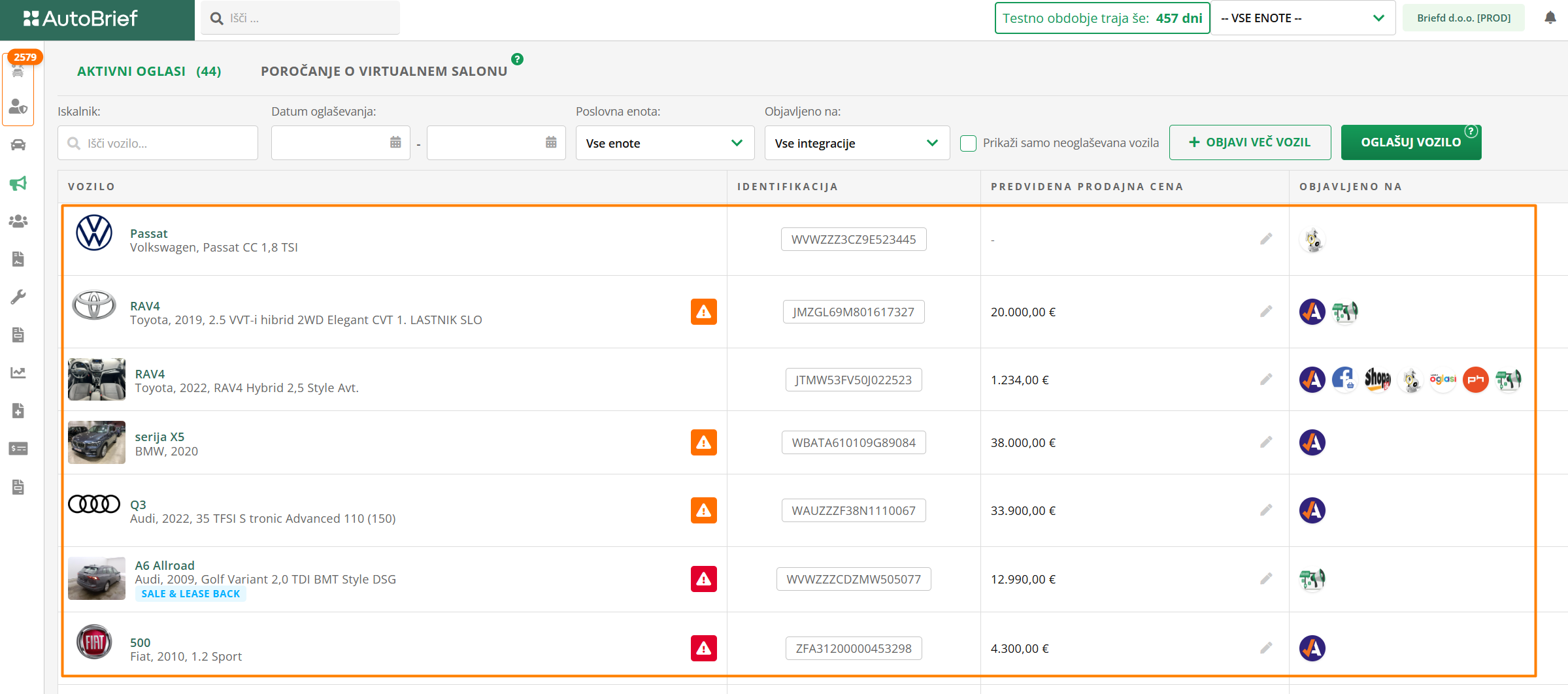Click VIN 'WBATA610109G89084'
The height and width of the screenshot is (694, 1568).
(854, 442)
